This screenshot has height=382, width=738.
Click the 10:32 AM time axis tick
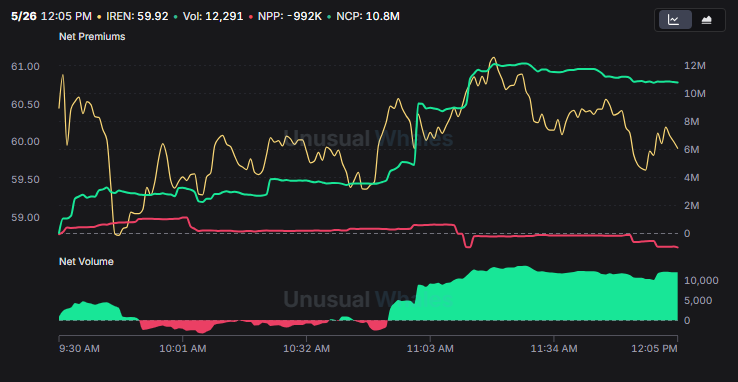pyautogui.click(x=306, y=349)
